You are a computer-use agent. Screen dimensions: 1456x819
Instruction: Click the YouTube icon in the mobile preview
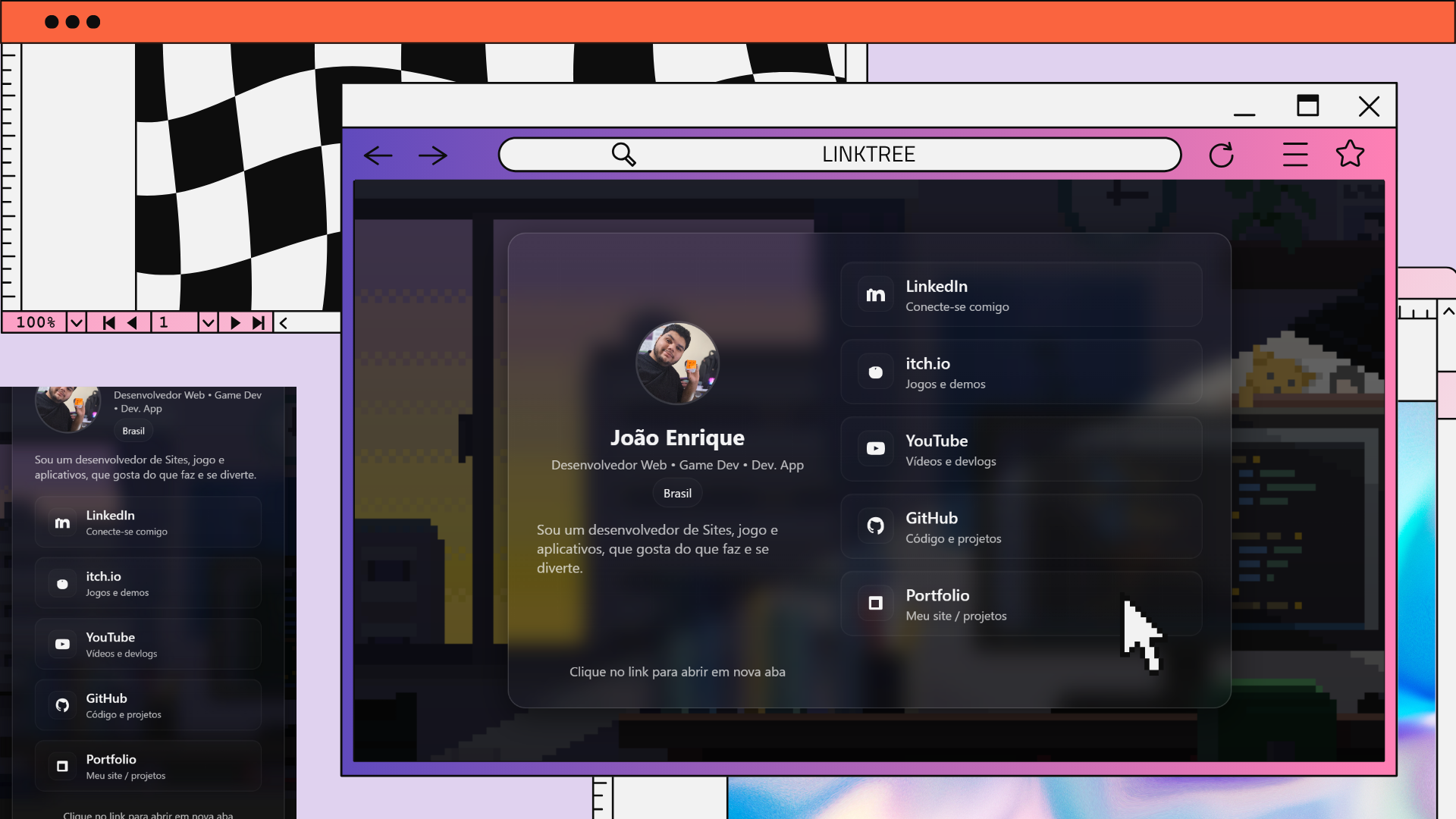click(x=62, y=645)
